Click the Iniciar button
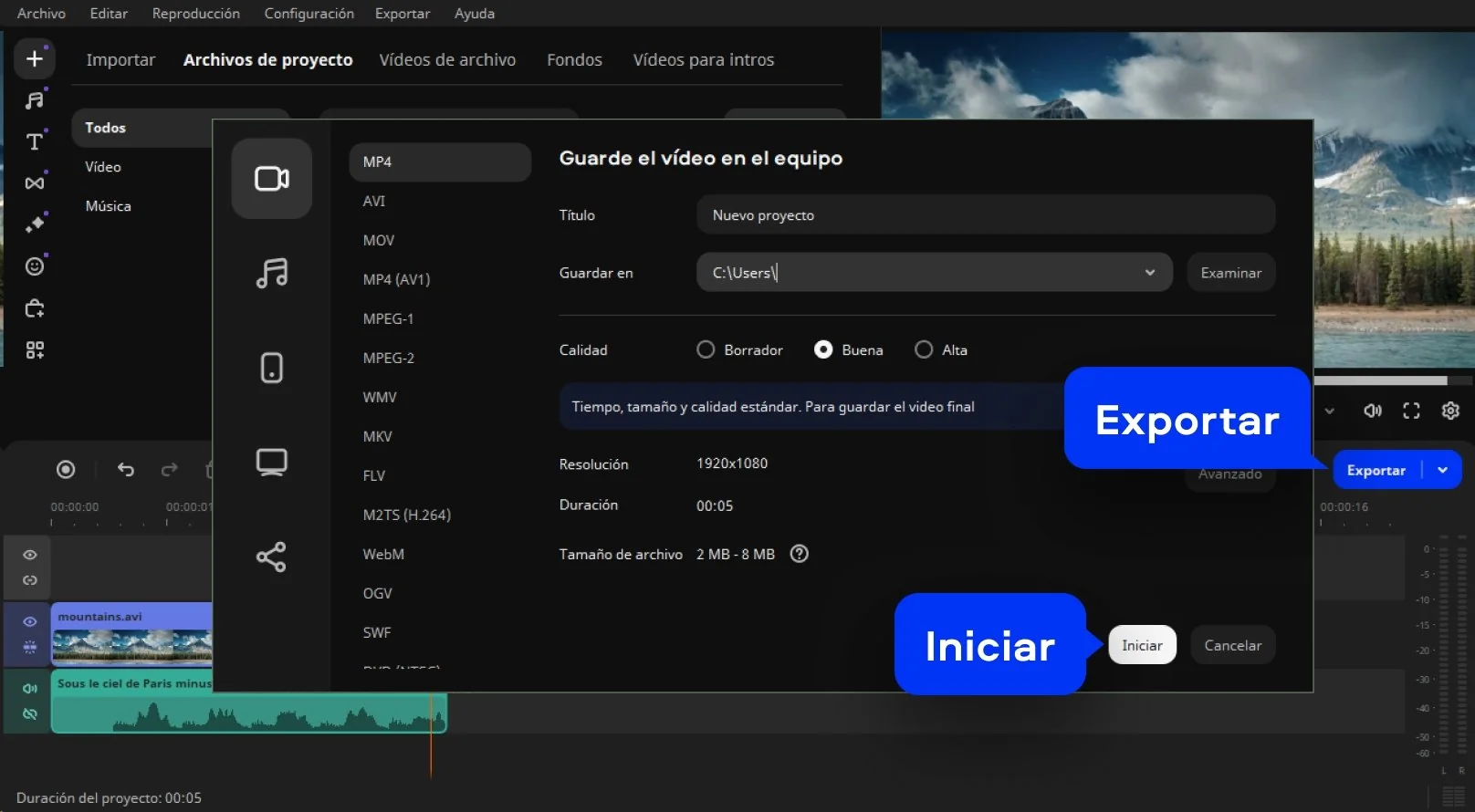This screenshot has width=1475, height=812. (x=1141, y=645)
